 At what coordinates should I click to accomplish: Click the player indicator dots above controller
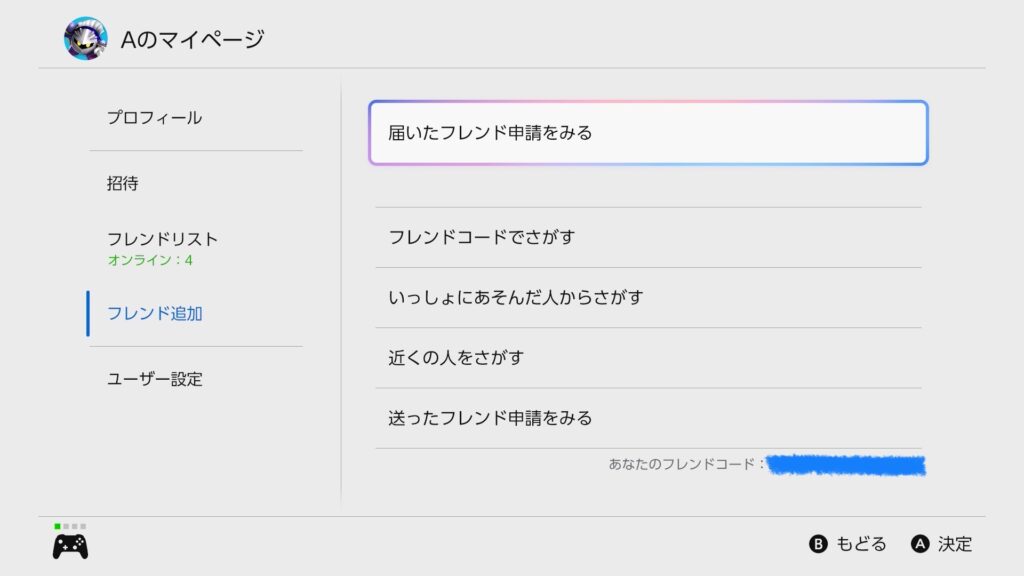point(70,526)
